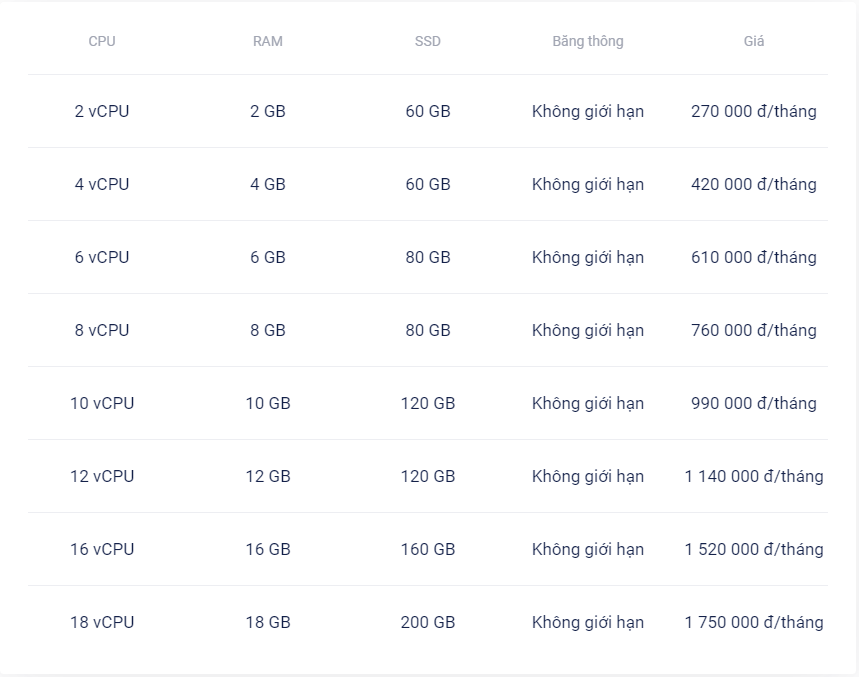Viewport: 859px width, 677px height.
Task: Click the 200 GB SSD cell
Action: [x=428, y=622]
